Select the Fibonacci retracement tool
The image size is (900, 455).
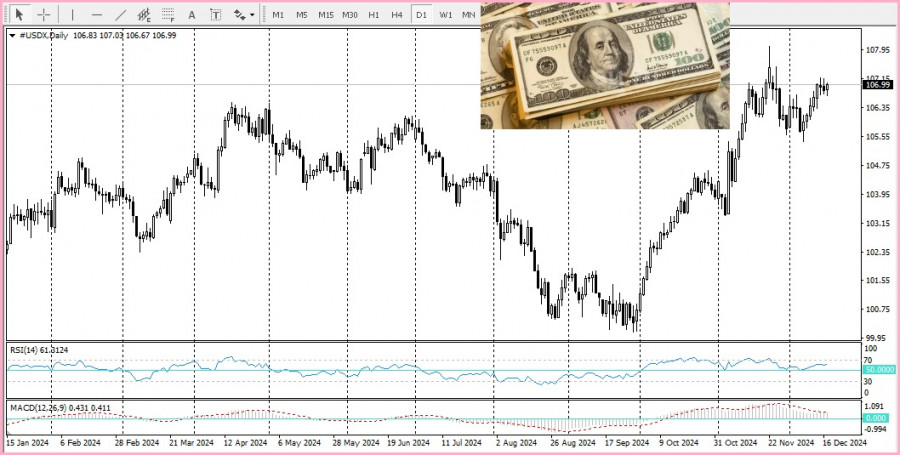click(x=168, y=15)
